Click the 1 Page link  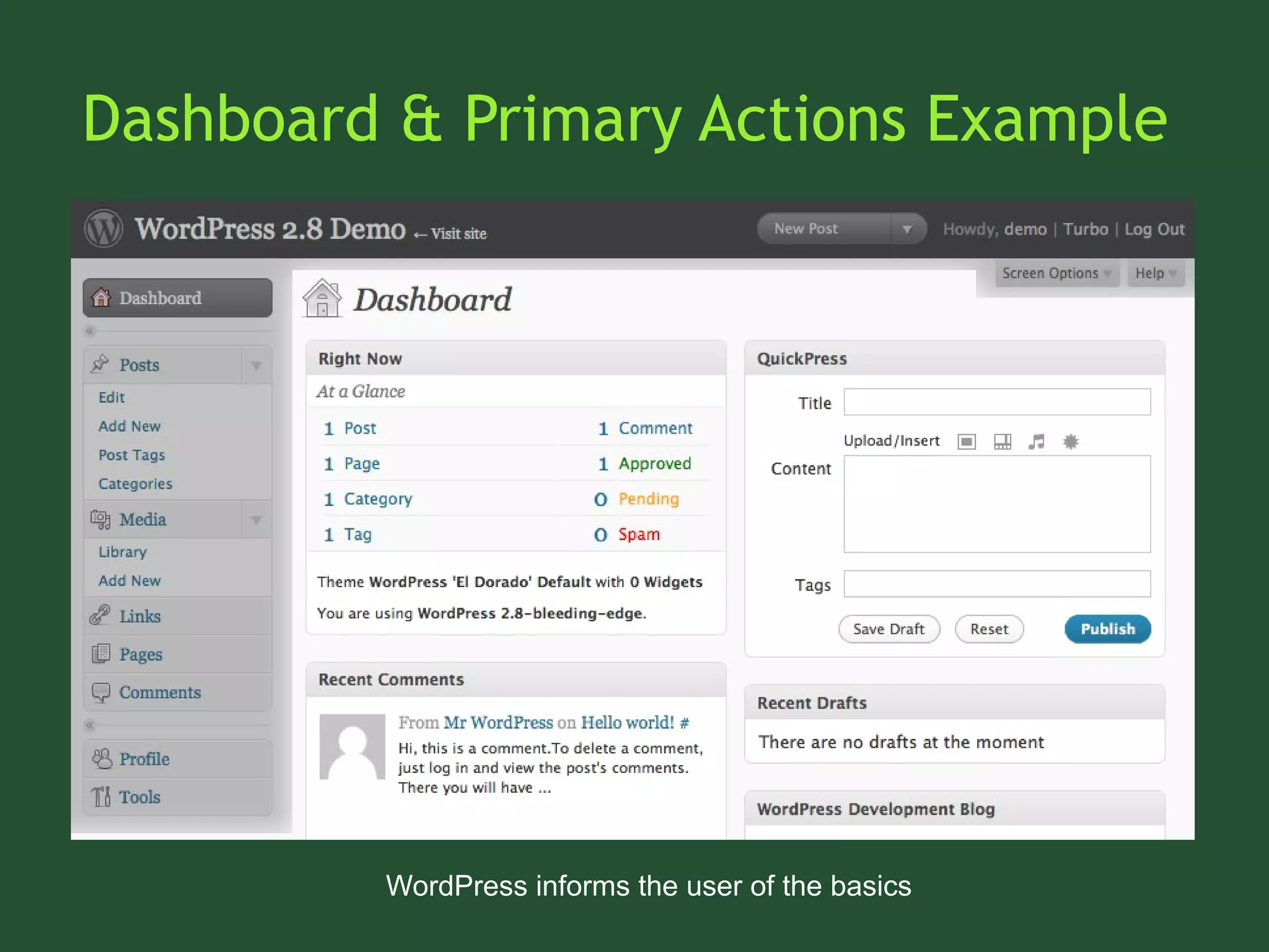[352, 463]
